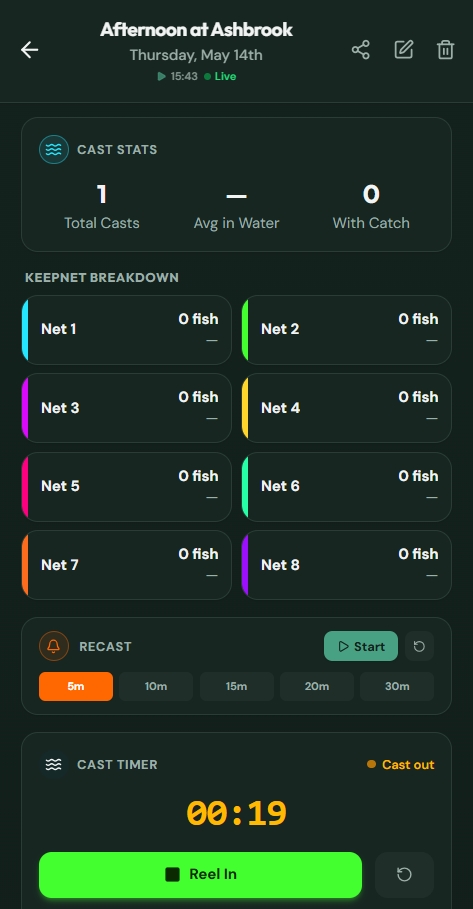Open the Net 1 keepnet card
Screen dimensions: 473x909
(x=126, y=330)
